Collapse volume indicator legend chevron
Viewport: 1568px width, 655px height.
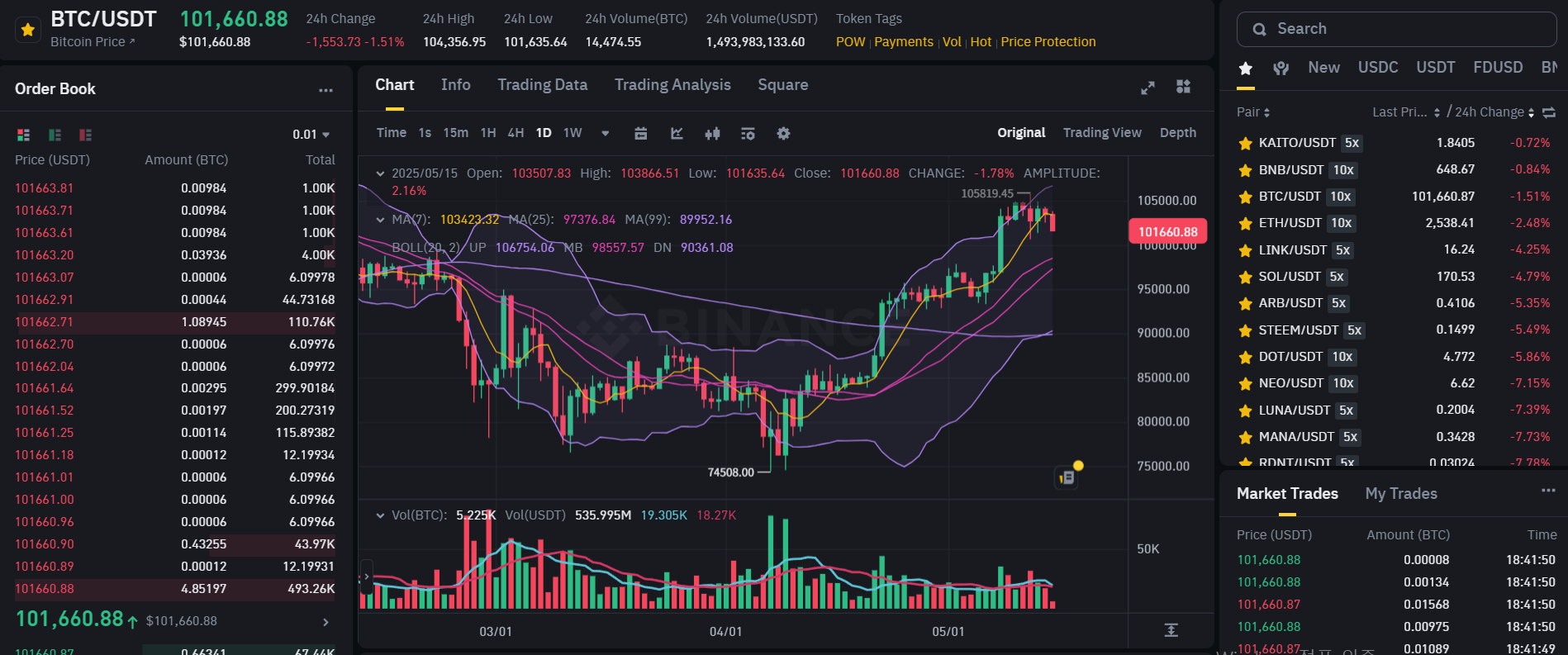point(380,515)
